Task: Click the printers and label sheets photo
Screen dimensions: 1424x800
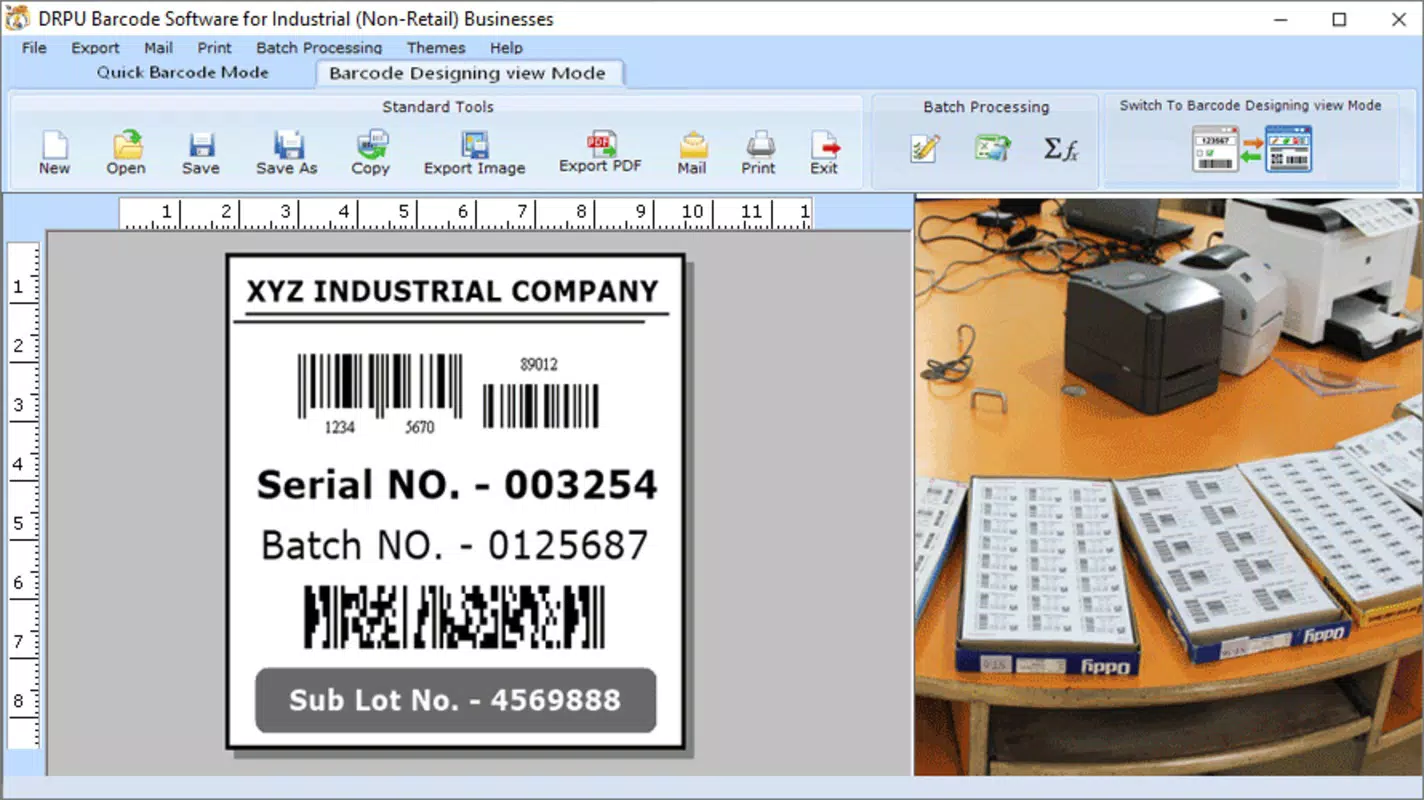Action: click(x=1168, y=486)
